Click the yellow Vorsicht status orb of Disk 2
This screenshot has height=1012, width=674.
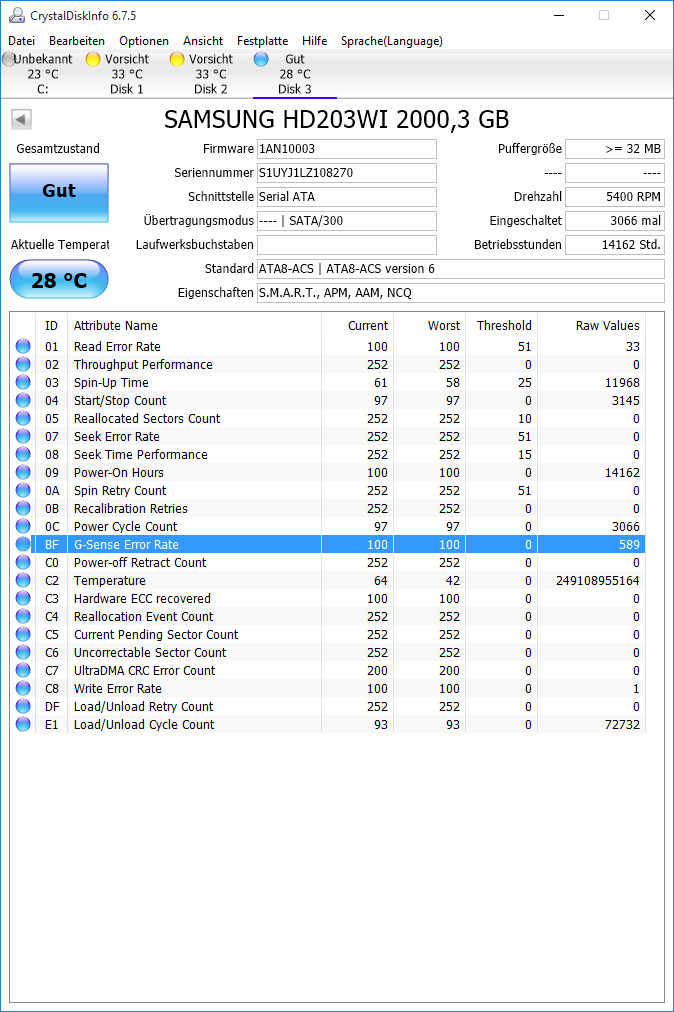click(177, 59)
